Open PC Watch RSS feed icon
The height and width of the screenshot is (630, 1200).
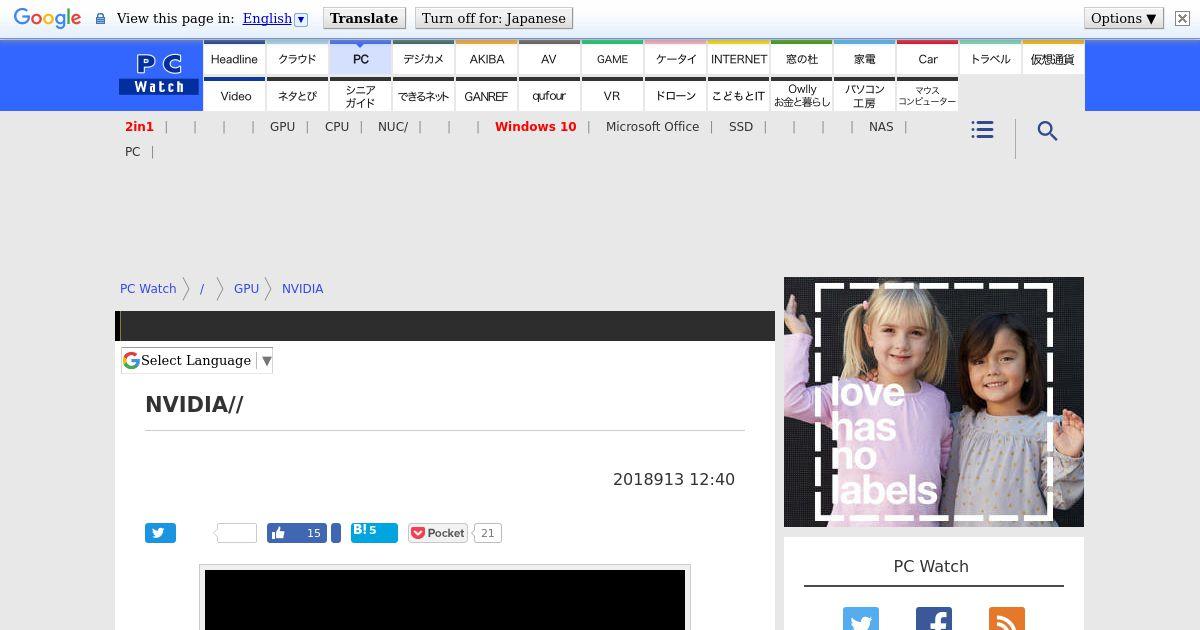pyautogui.click(x=1006, y=620)
